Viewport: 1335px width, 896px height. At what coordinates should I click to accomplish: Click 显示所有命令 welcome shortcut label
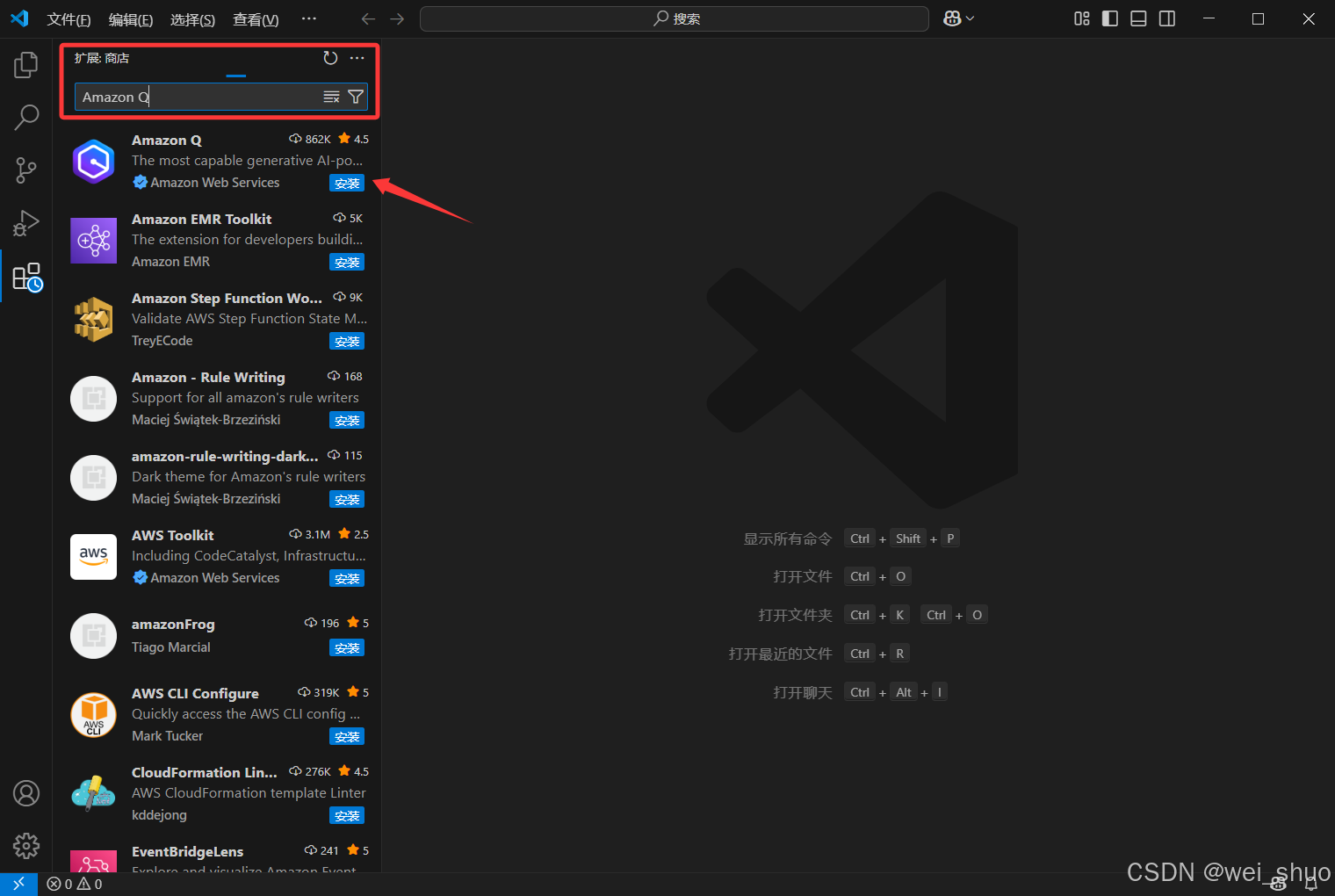pyautogui.click(x=788, y=538)
